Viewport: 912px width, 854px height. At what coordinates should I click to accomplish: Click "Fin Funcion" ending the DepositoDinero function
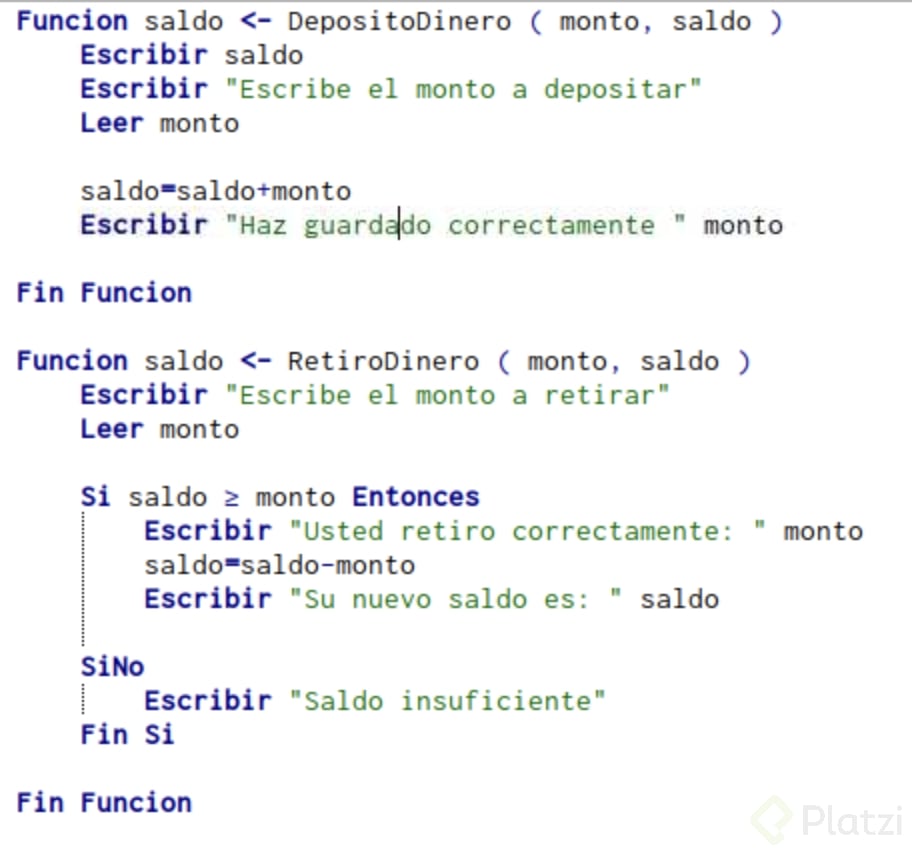tap(104, 293)
